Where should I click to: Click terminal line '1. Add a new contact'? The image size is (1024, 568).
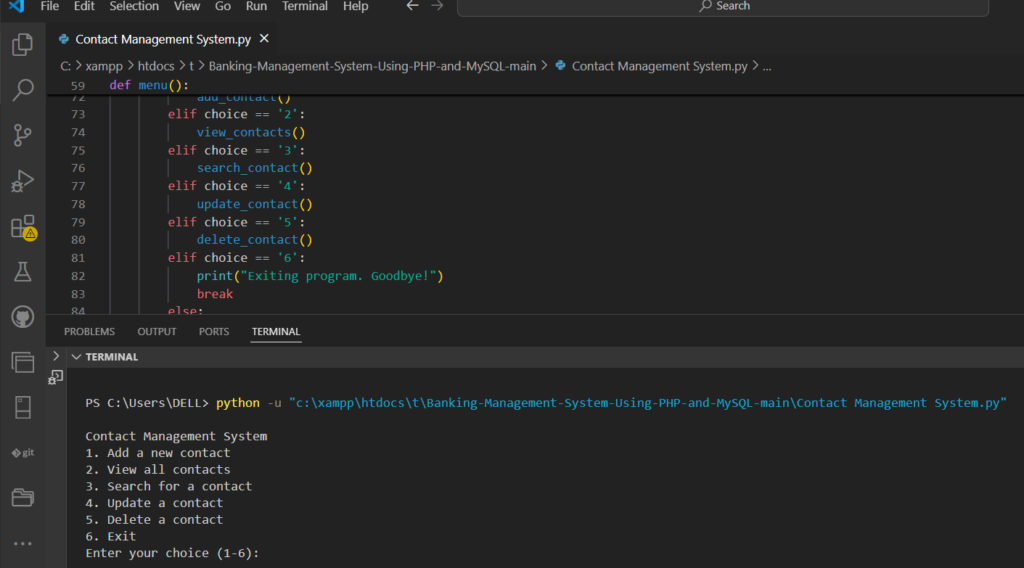point(157,452)
